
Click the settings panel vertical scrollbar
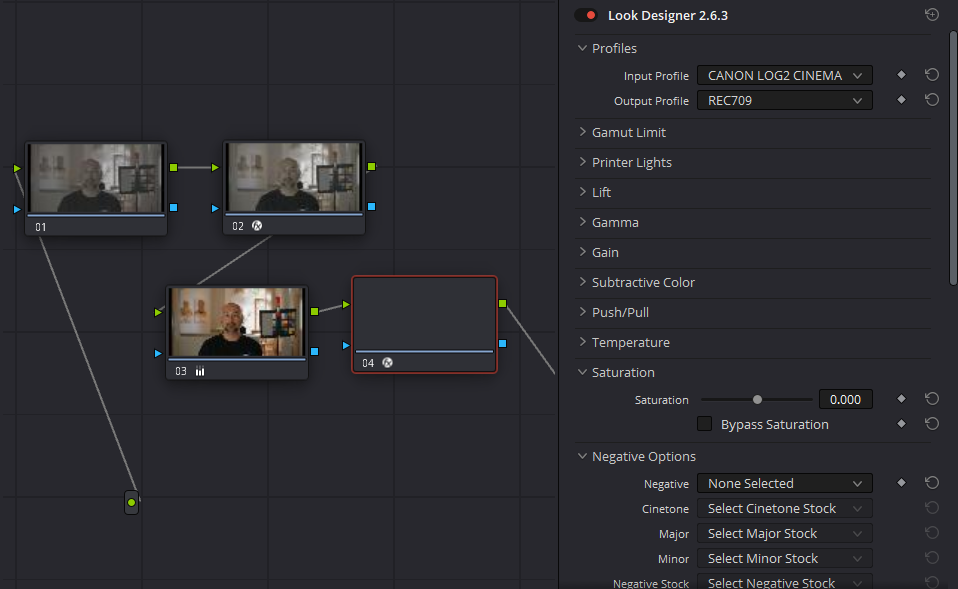pos(953,158)
